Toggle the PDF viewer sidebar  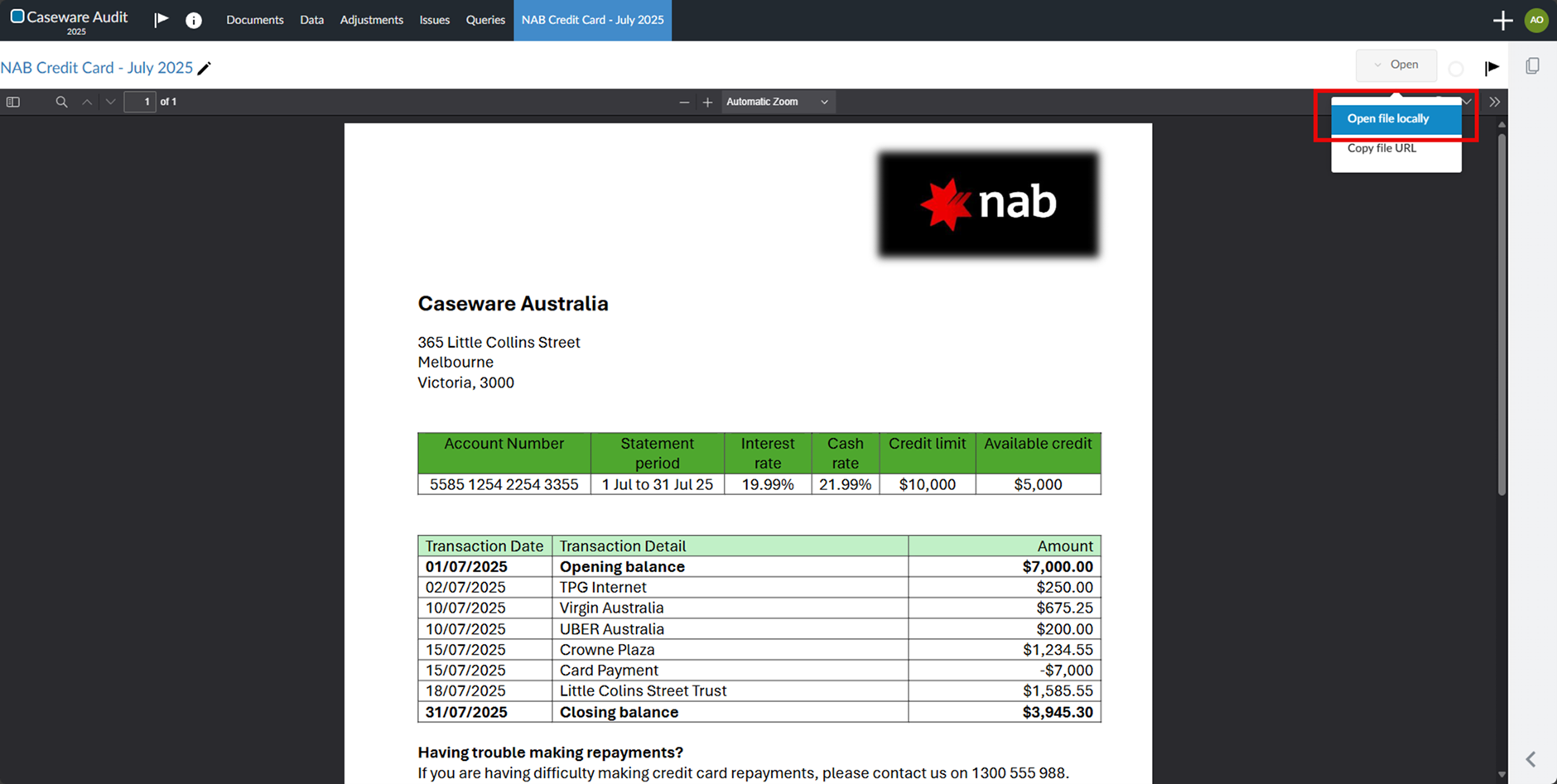(x=13, y=102)
